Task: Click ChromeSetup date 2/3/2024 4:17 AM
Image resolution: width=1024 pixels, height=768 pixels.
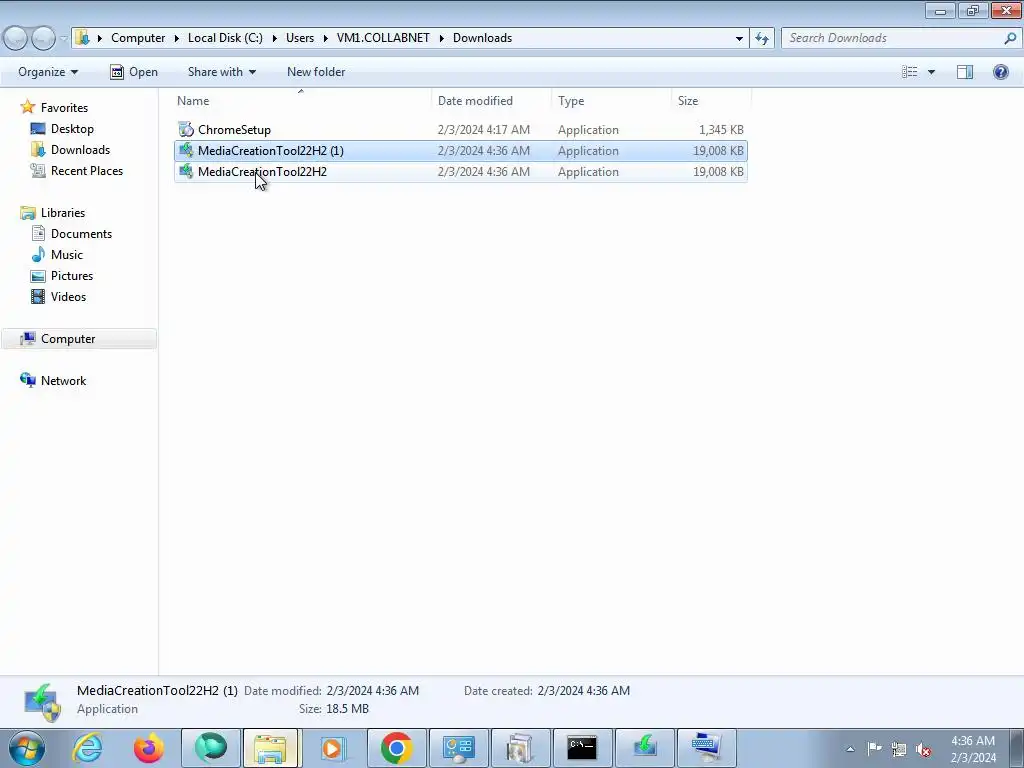Action: point(483,129)
